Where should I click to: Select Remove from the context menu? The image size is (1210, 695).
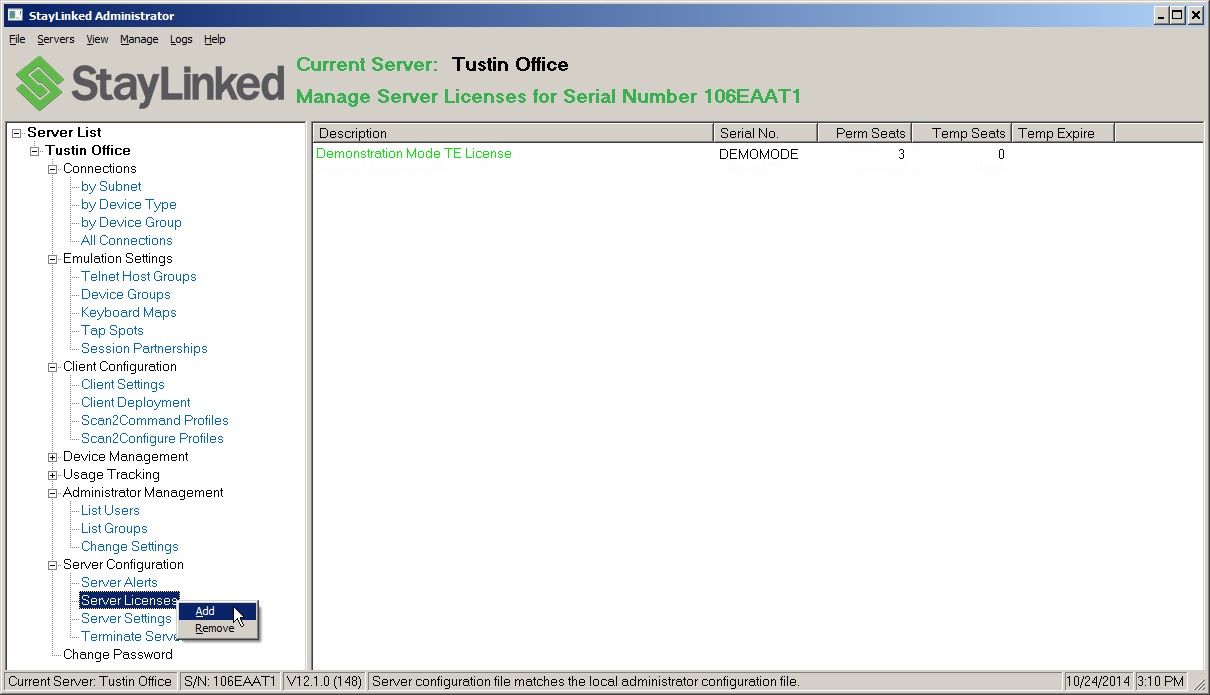[x=214, y=628]
